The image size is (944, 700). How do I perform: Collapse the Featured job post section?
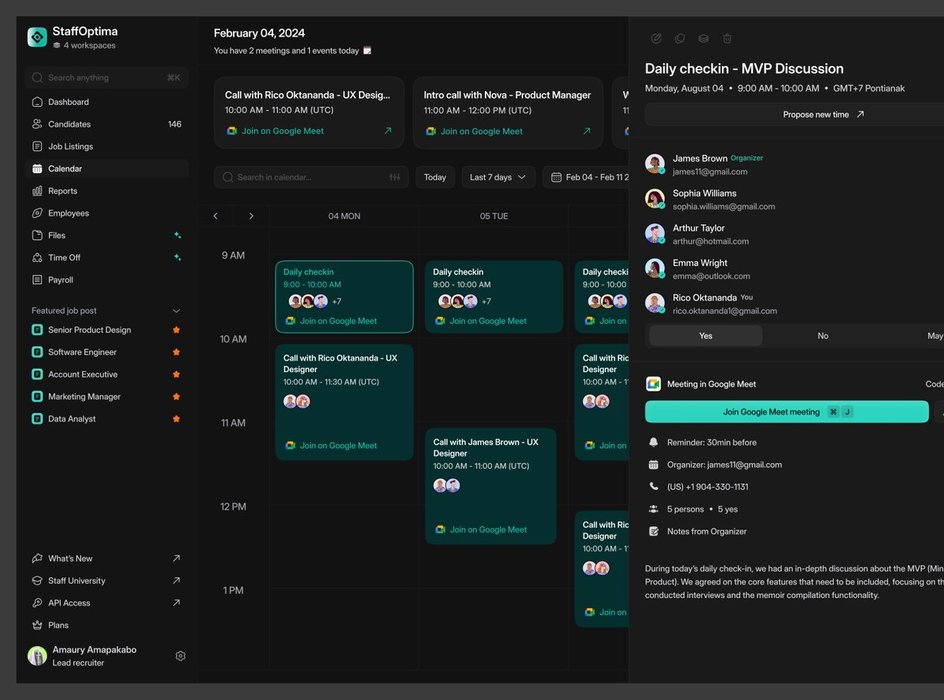(x=177, y=311)
